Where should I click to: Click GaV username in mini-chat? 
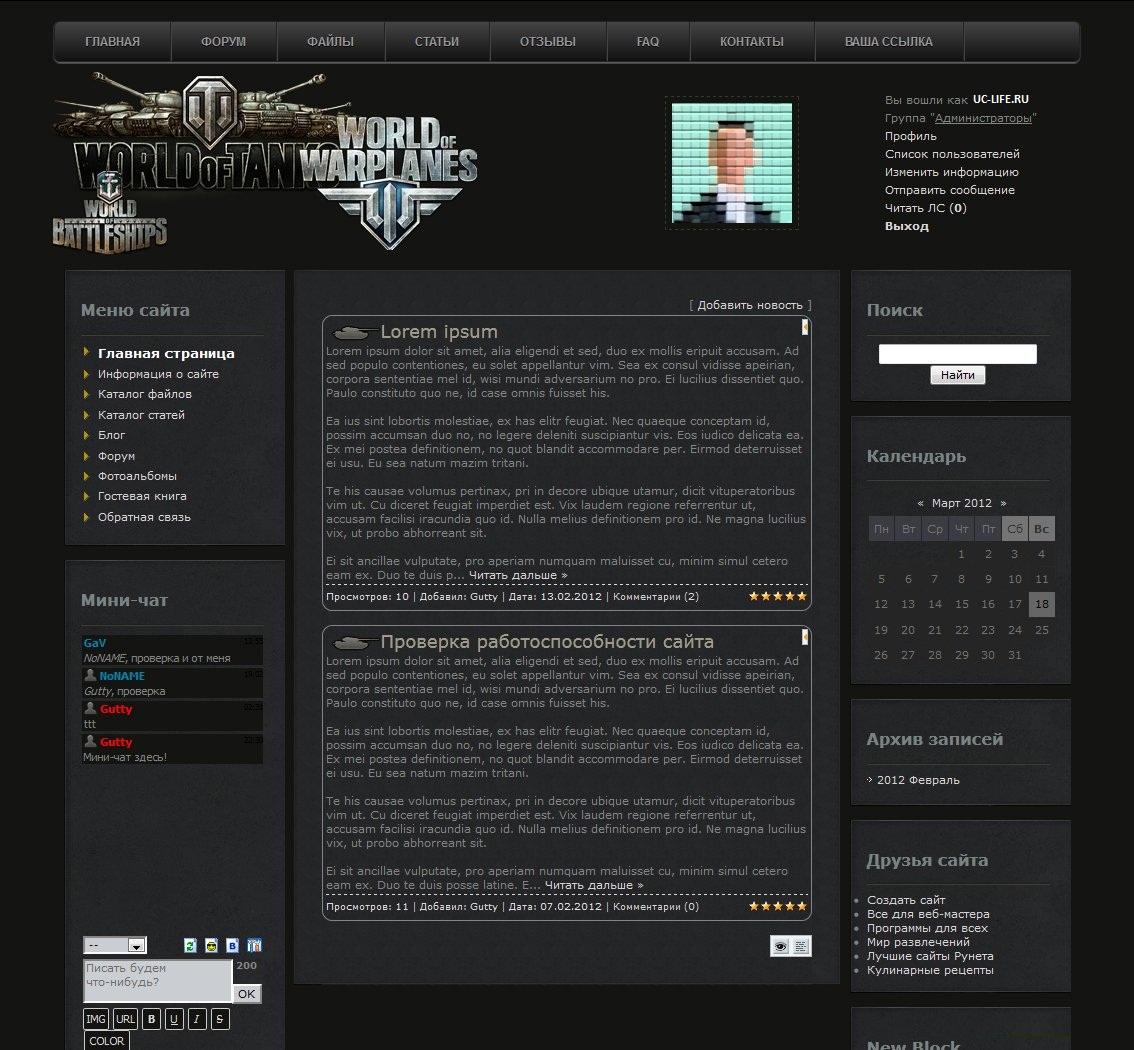click(x=95, y=643)
